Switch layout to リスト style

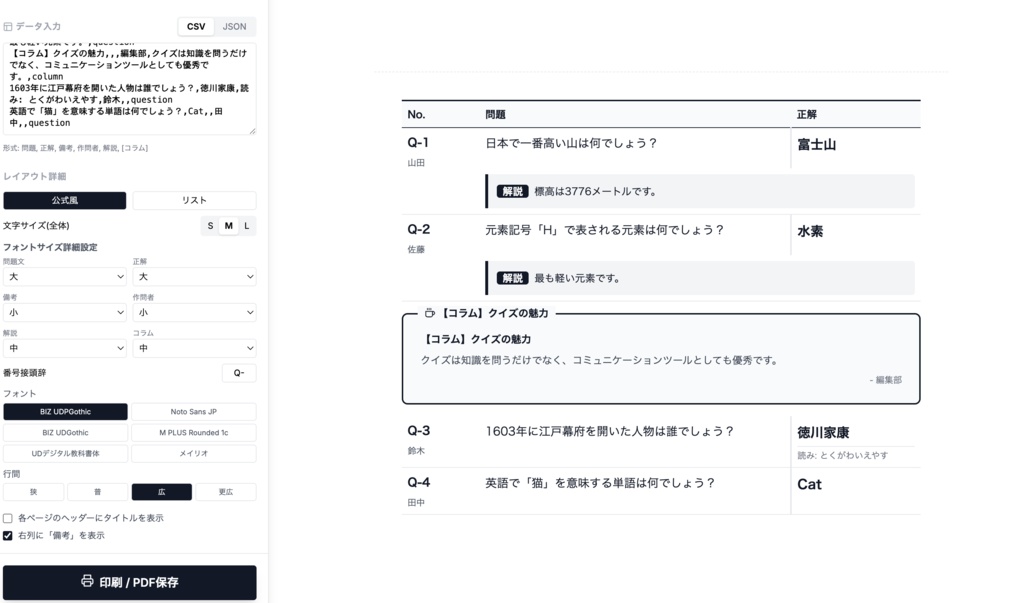point(193,200)
